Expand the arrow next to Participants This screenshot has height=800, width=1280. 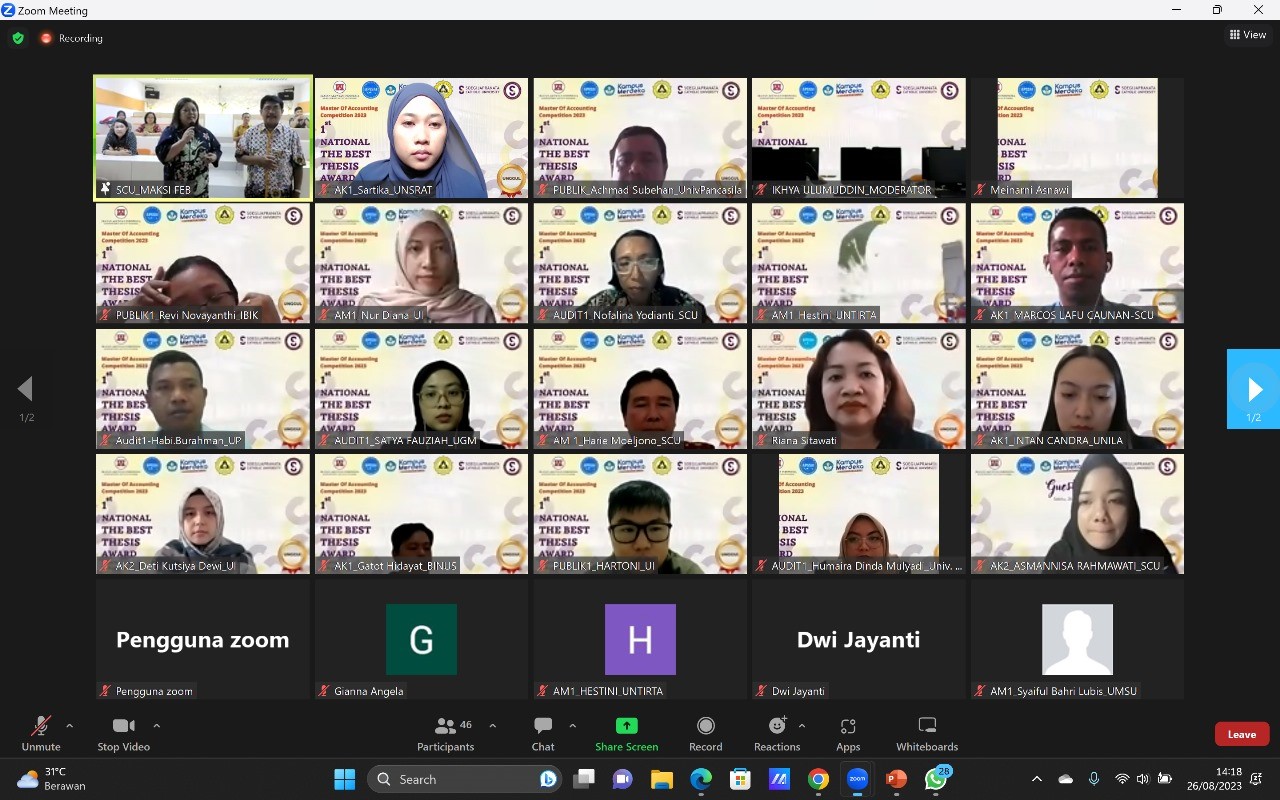coord(492,726)
